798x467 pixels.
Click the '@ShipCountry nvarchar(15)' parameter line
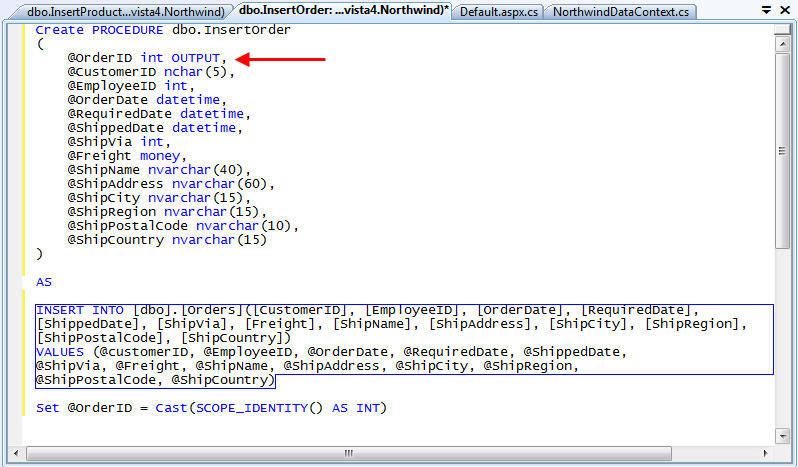pos(167,240)
